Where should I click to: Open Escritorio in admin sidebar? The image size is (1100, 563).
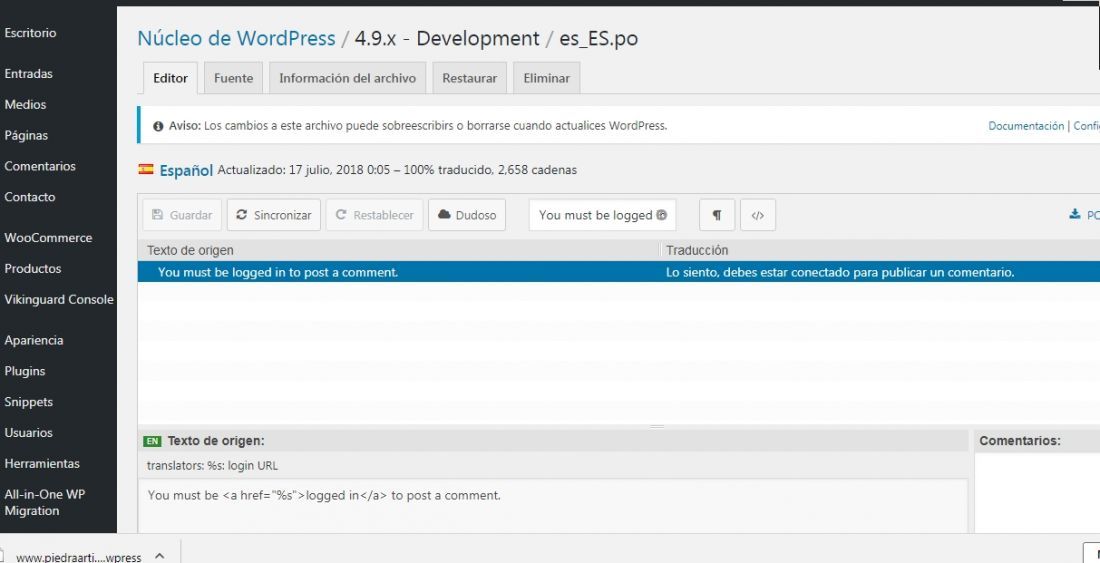(x=30, y=33)
